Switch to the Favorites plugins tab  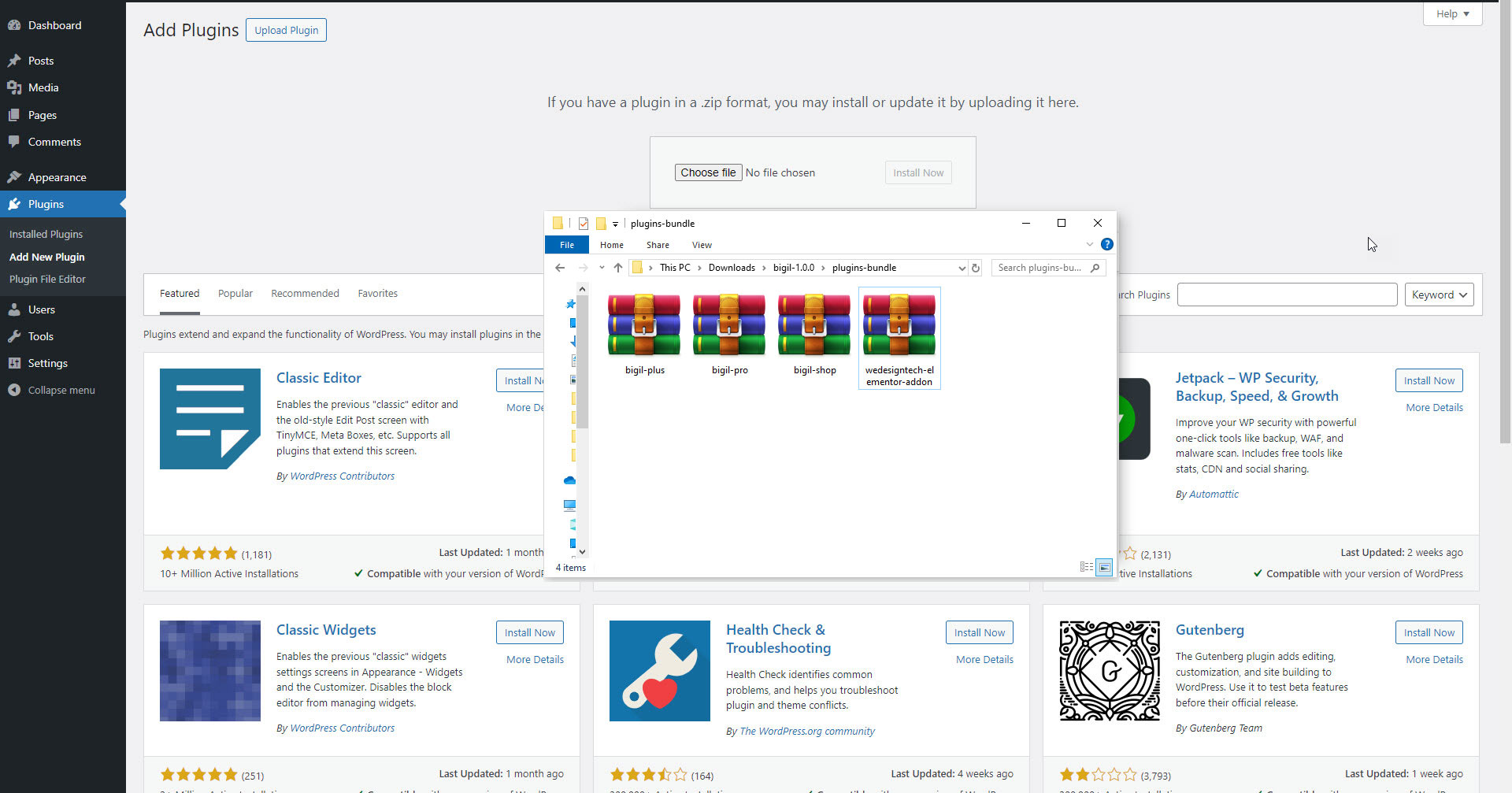(x=377, y=293)
